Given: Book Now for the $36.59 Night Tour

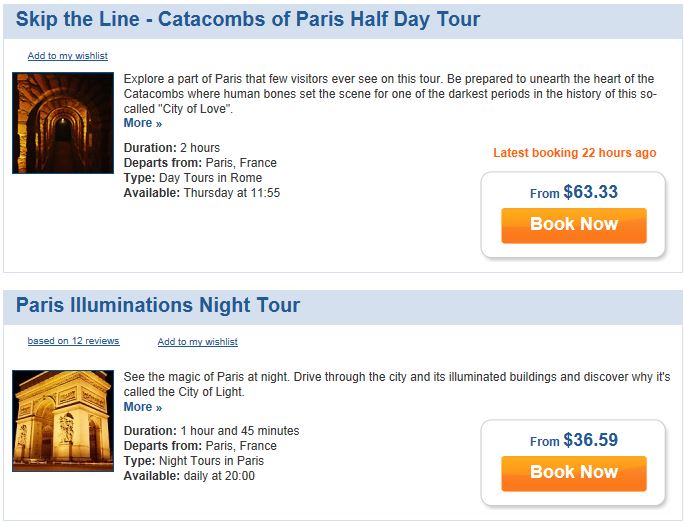Looking at the screenshot, I should pyautogui.click(x=574, y=474).
